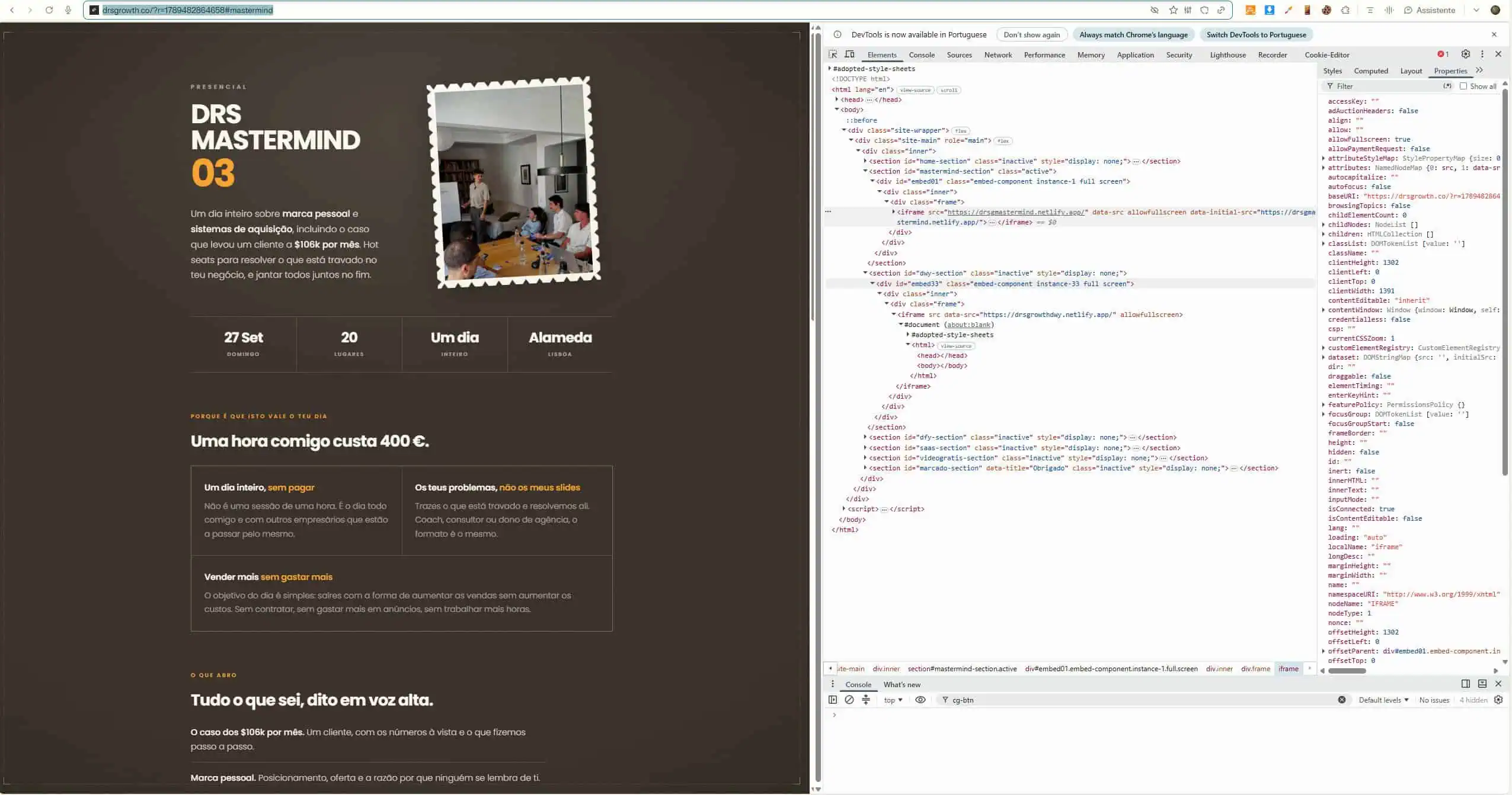Open DevTools settings gear
1512x795 pixels.
point(1465,54)
